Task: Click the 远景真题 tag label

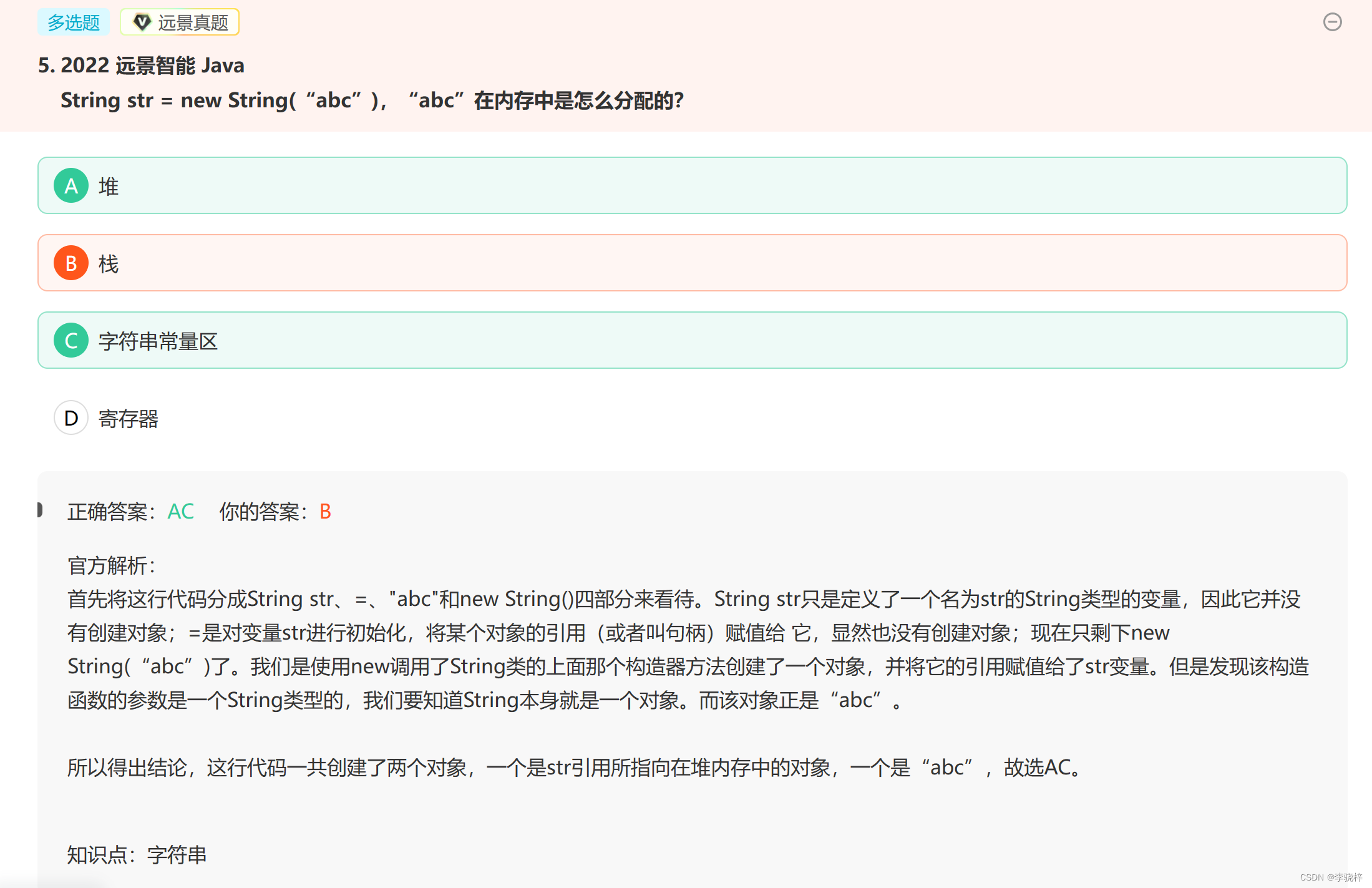Action: coord(193,23)
